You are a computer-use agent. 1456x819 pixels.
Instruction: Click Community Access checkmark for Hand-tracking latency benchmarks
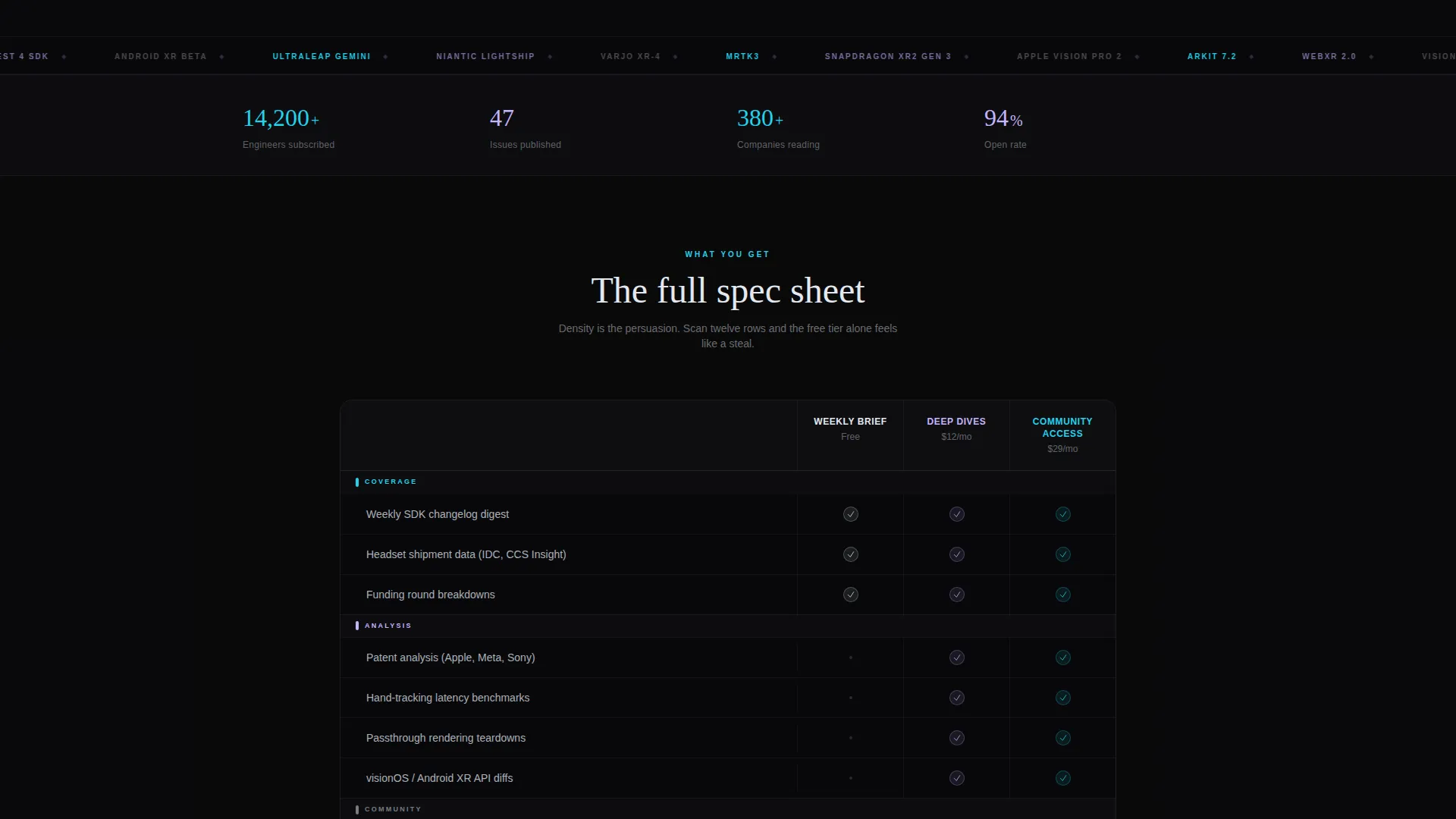[1062, 698]
